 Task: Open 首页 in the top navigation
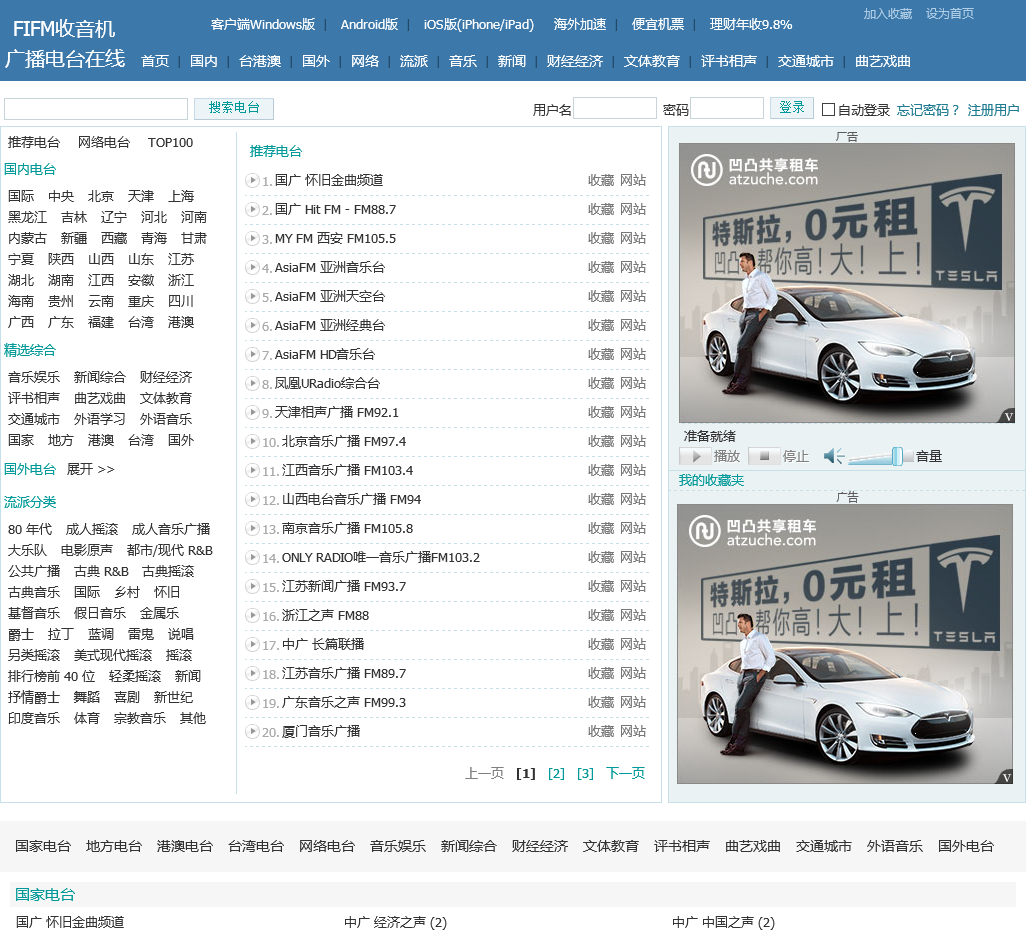(x=155, y=62)
